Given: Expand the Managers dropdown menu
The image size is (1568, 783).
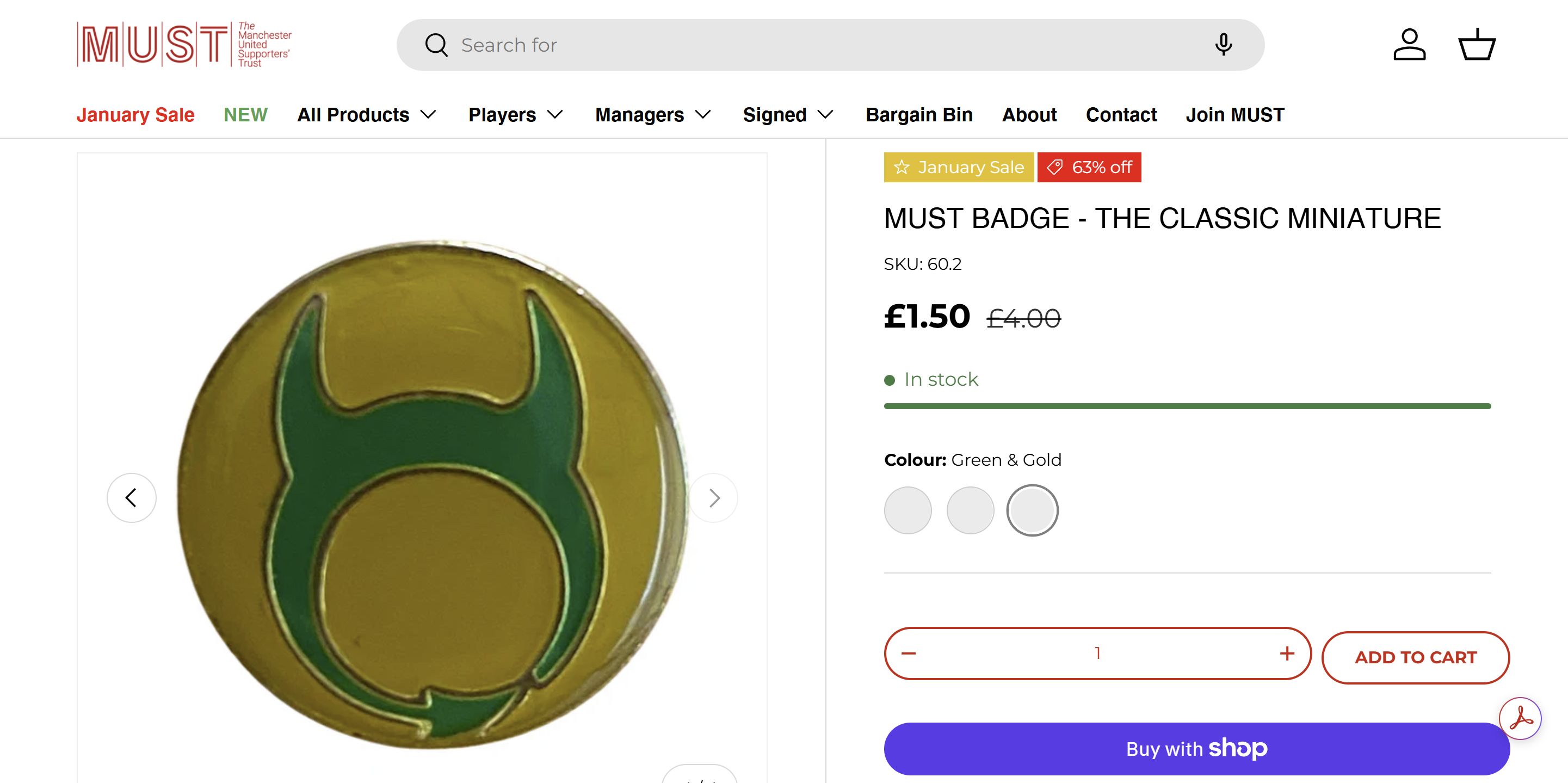Looking at the screenshot, I should pyautogui.click(x=652, y=114).
